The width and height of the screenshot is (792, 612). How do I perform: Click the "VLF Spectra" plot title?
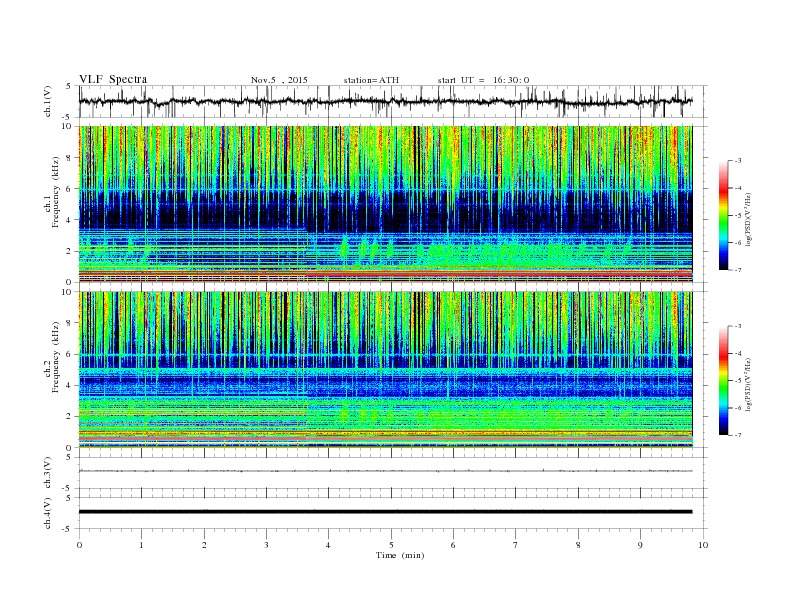point(113,79)
